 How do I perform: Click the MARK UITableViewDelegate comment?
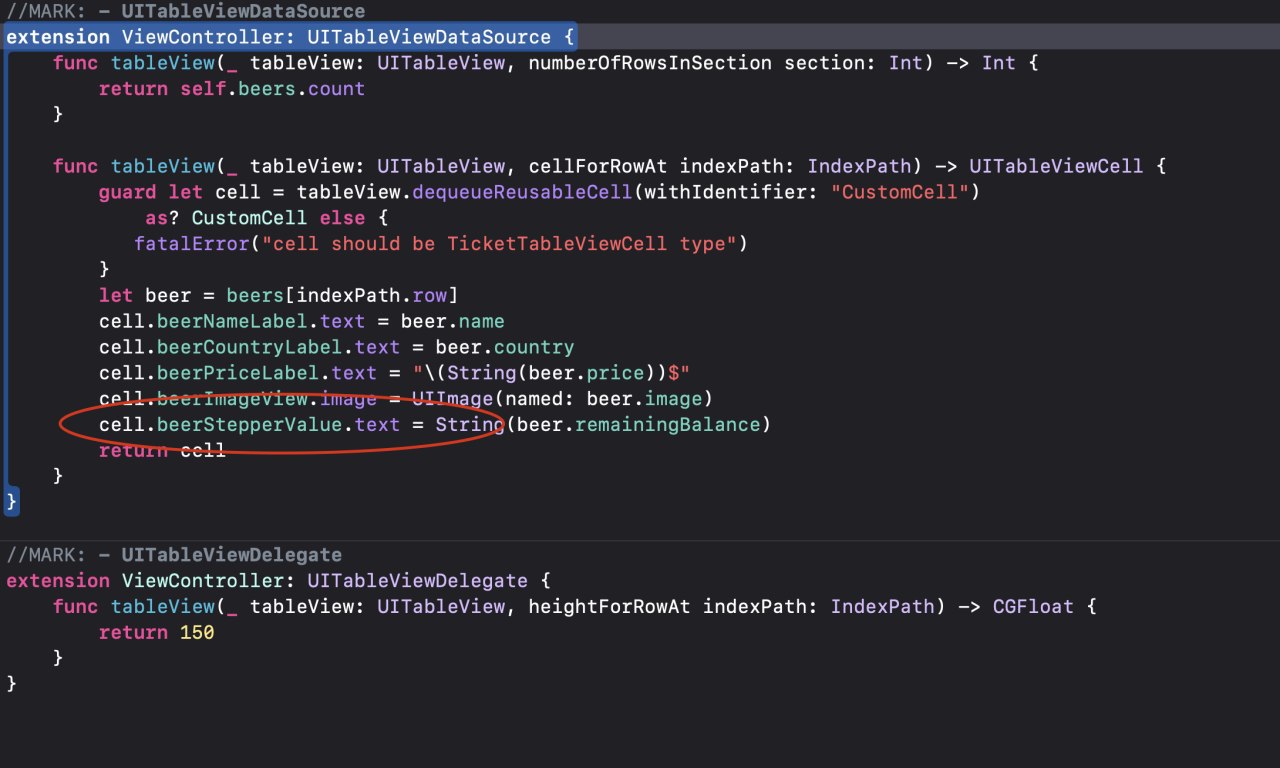pyautogui.click(x=174, y=555)
